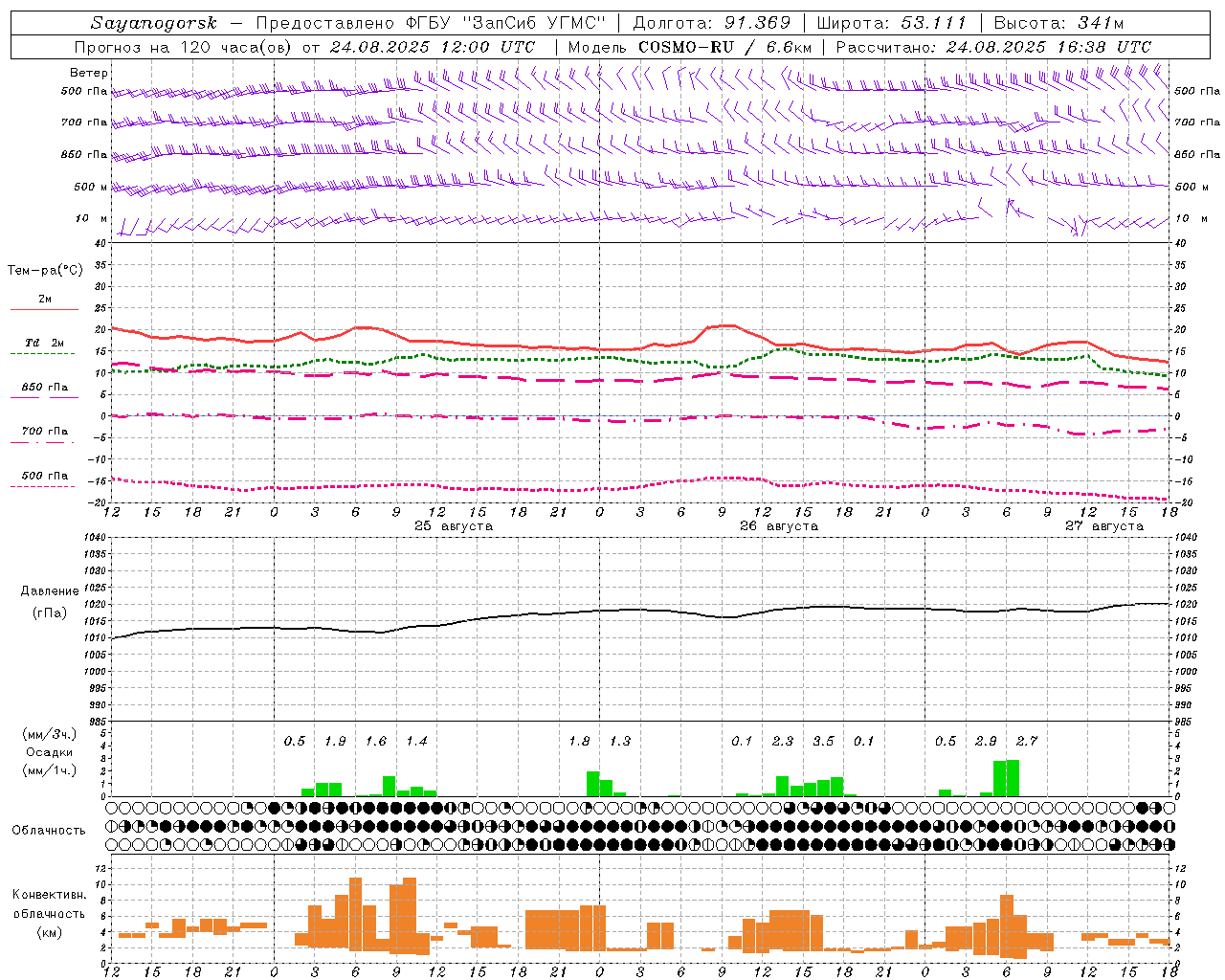The width and height of the screenshot is (1225, 980).
Task: Click the 2.7 three-hour precipitation value
Action: pos(1027,742)
